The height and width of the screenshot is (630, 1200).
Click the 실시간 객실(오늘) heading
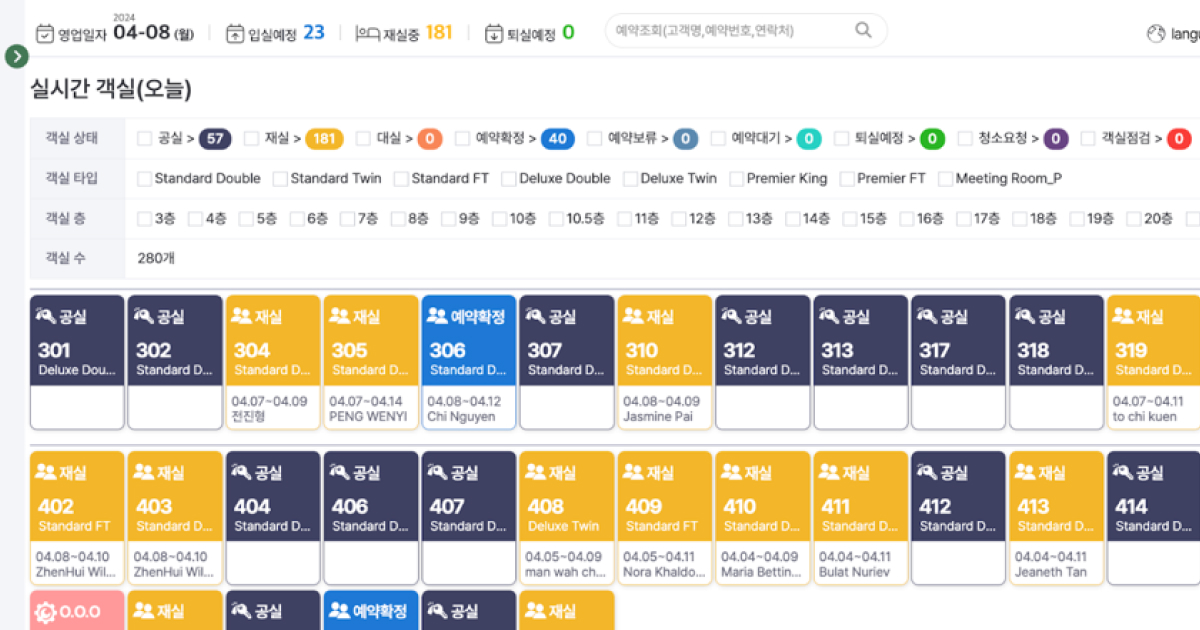(111, 89)
